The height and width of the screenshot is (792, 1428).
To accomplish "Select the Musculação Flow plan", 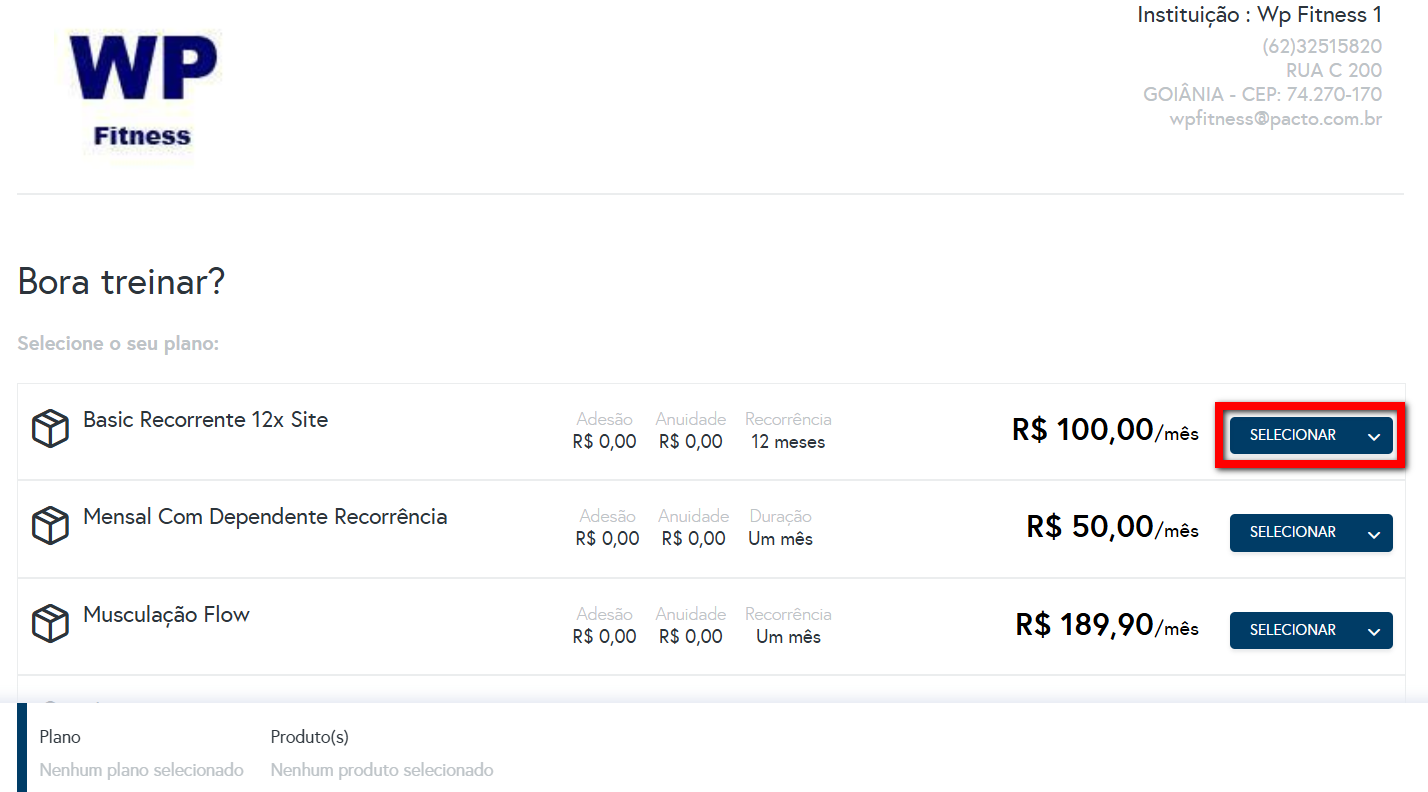I will click(x=1292, y=630).
